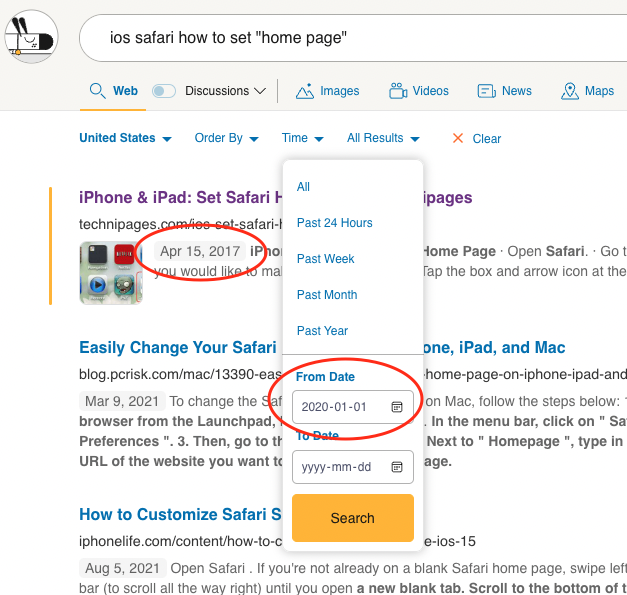Click the Images tab icon
Image resolution: width=627 pixels, height=595 pixels.
click(x=305, y=91)
